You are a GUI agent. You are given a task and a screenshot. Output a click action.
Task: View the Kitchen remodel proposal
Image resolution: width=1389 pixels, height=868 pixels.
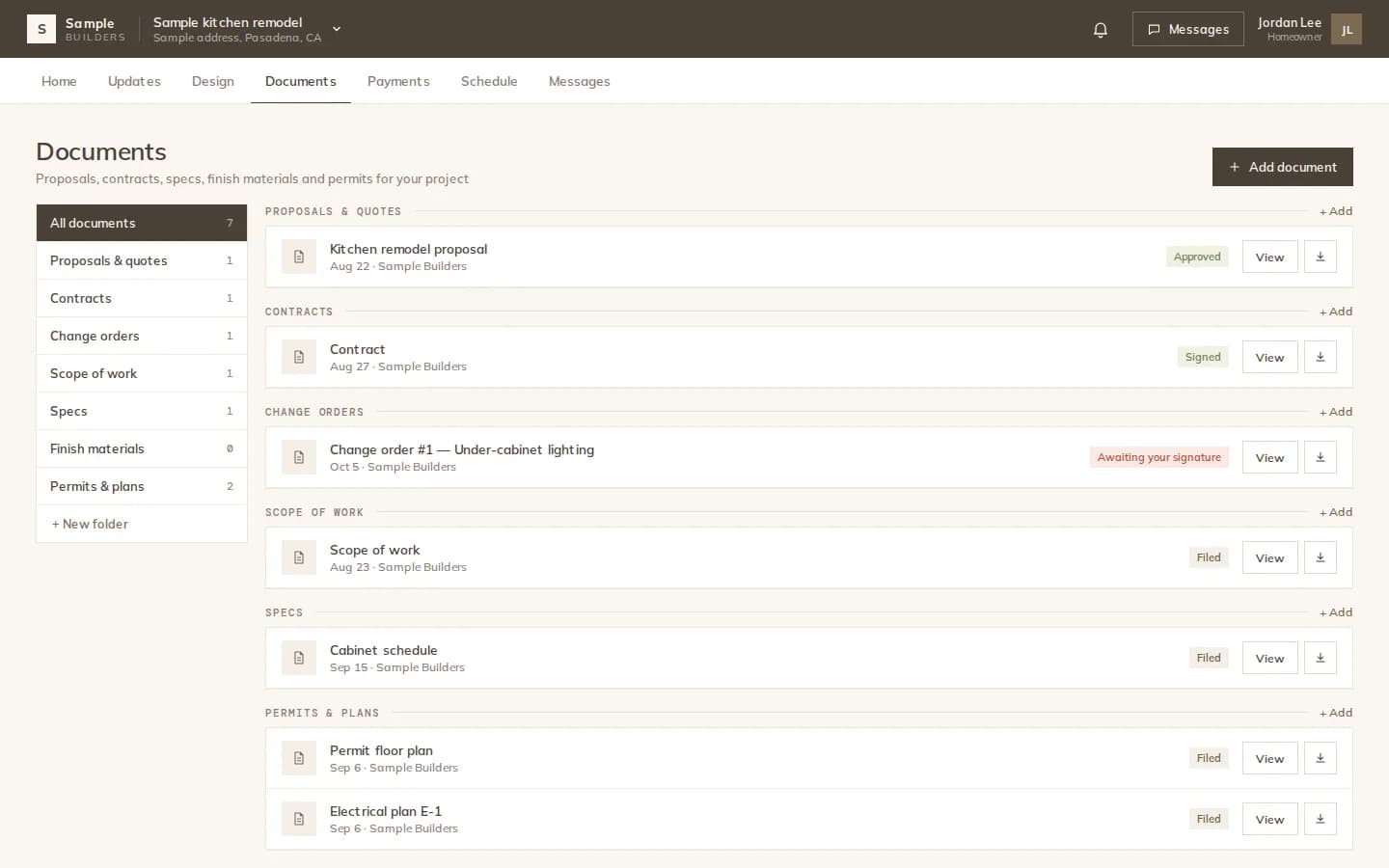click(x=1269, y=257)
